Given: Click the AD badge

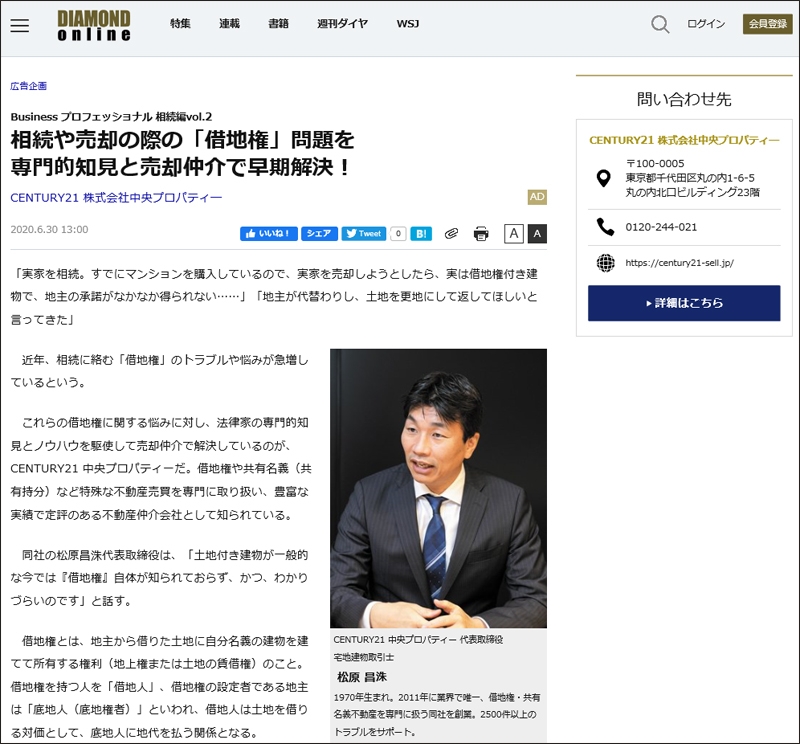Looking at the screenshot, I should (x=537, y=197).
